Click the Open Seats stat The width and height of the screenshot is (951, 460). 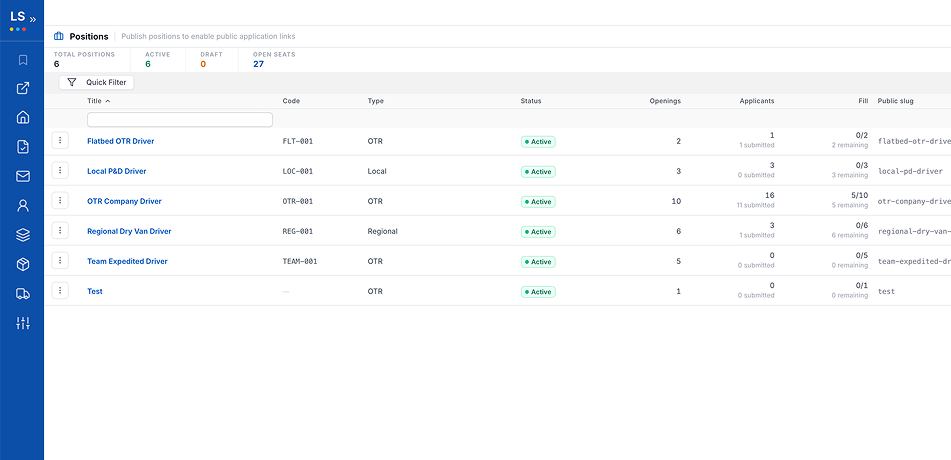click(274, 59)
